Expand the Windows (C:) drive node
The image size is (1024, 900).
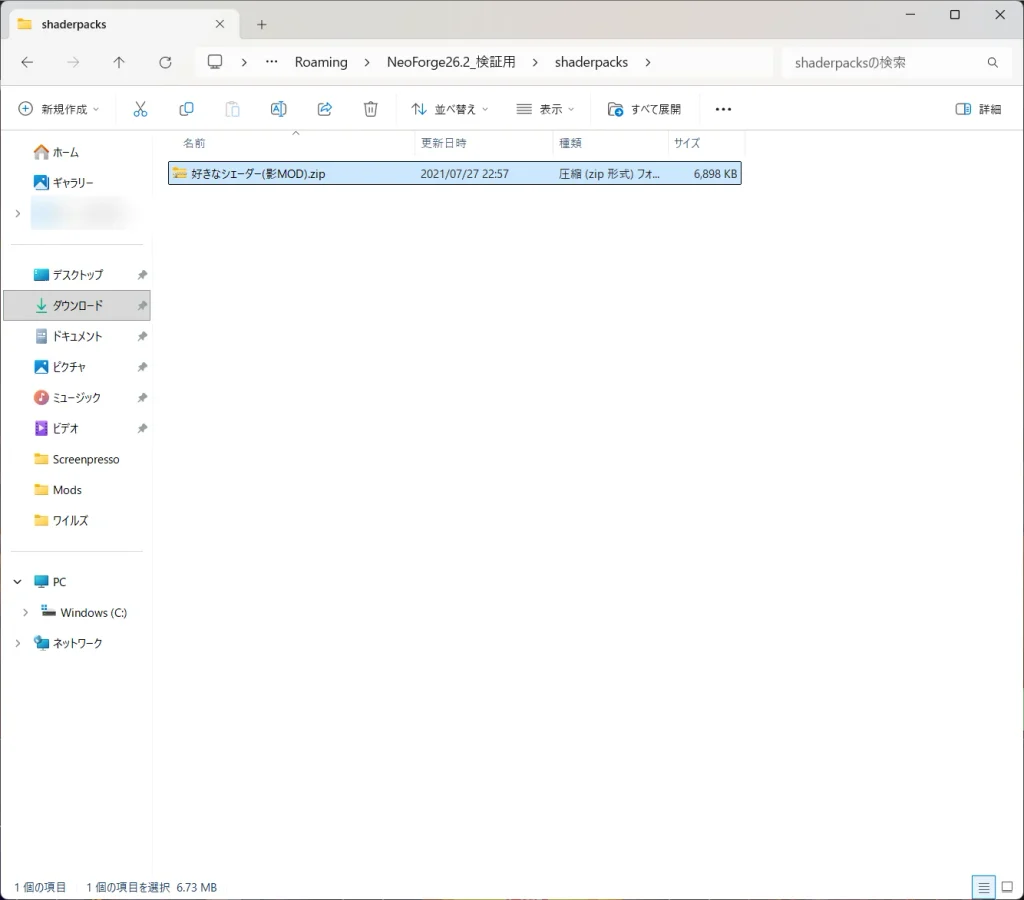click(x=25, y=612)
